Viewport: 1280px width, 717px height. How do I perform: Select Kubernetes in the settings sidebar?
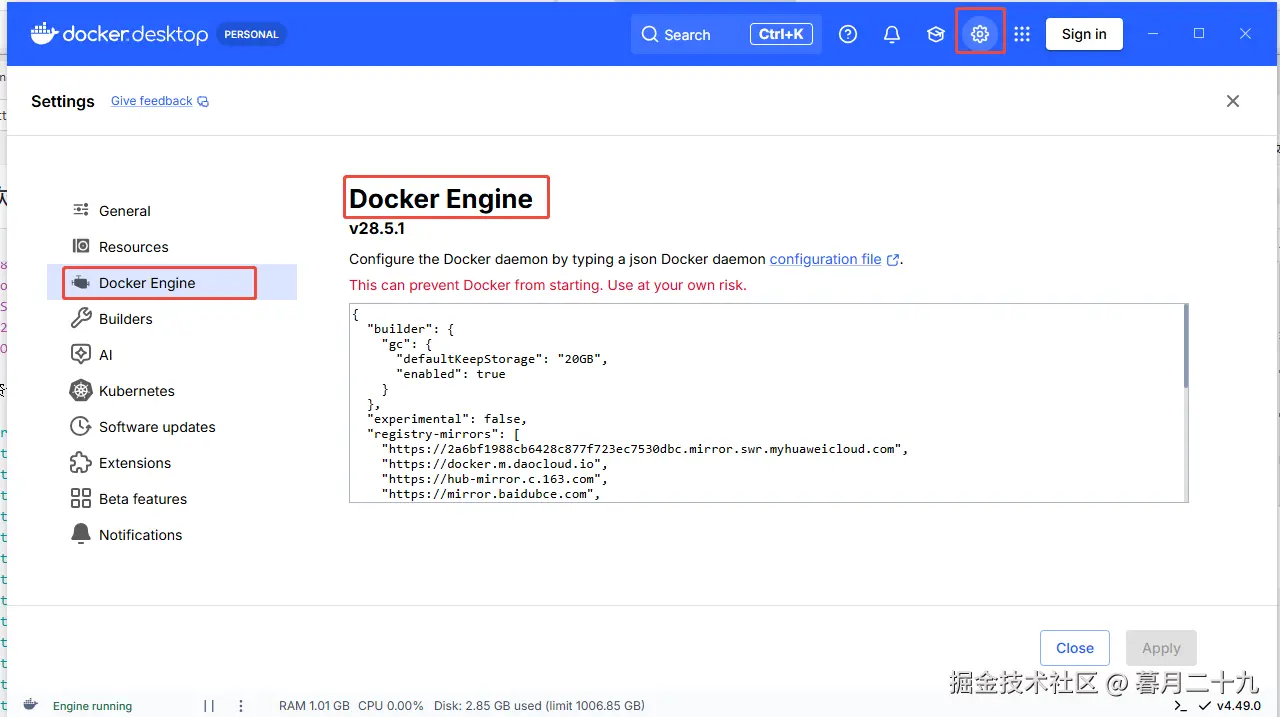pos(172,391)
